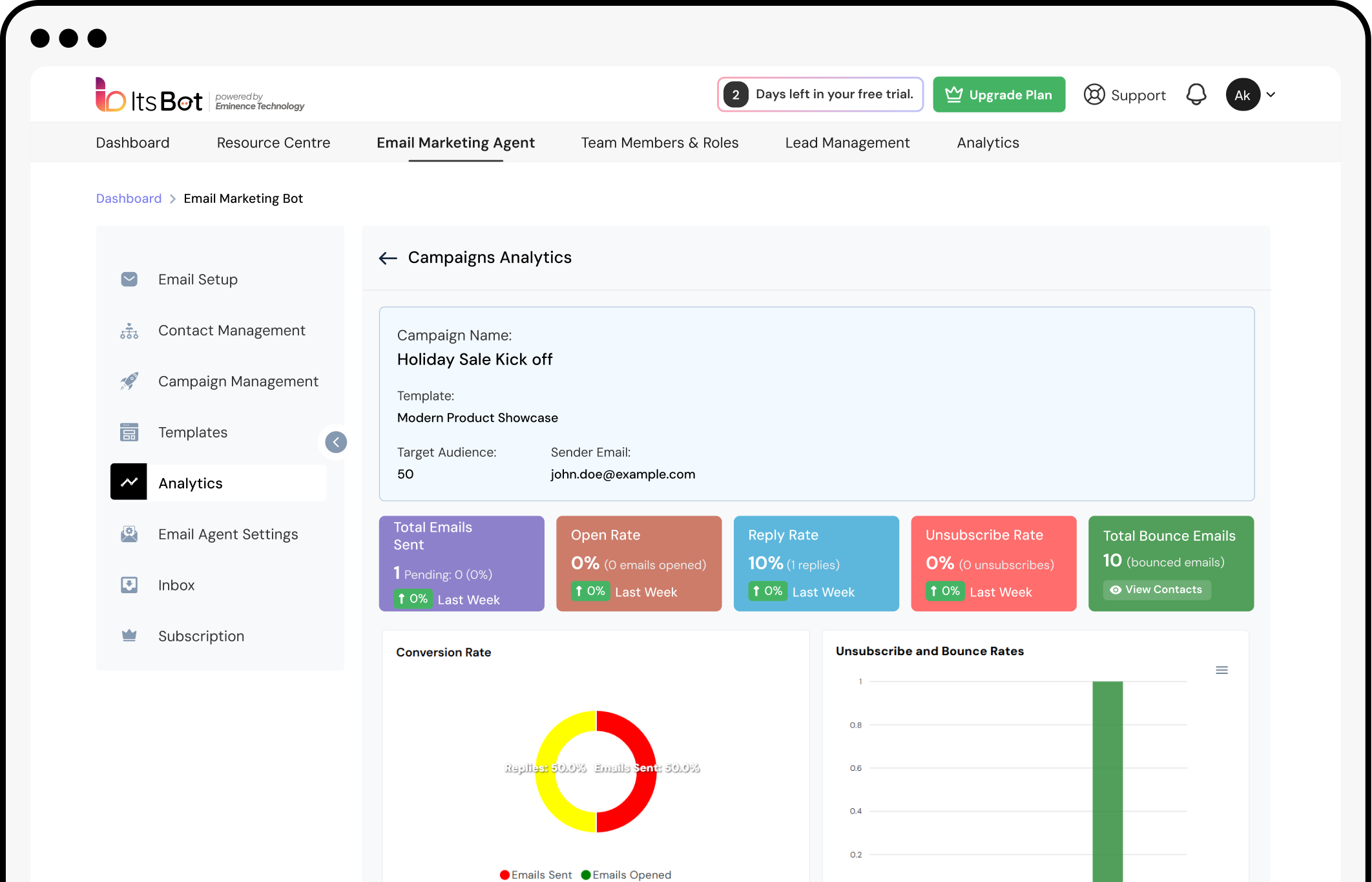Click template Modern Product Showcase
The image size is (1372, 882).
(477, 417)
